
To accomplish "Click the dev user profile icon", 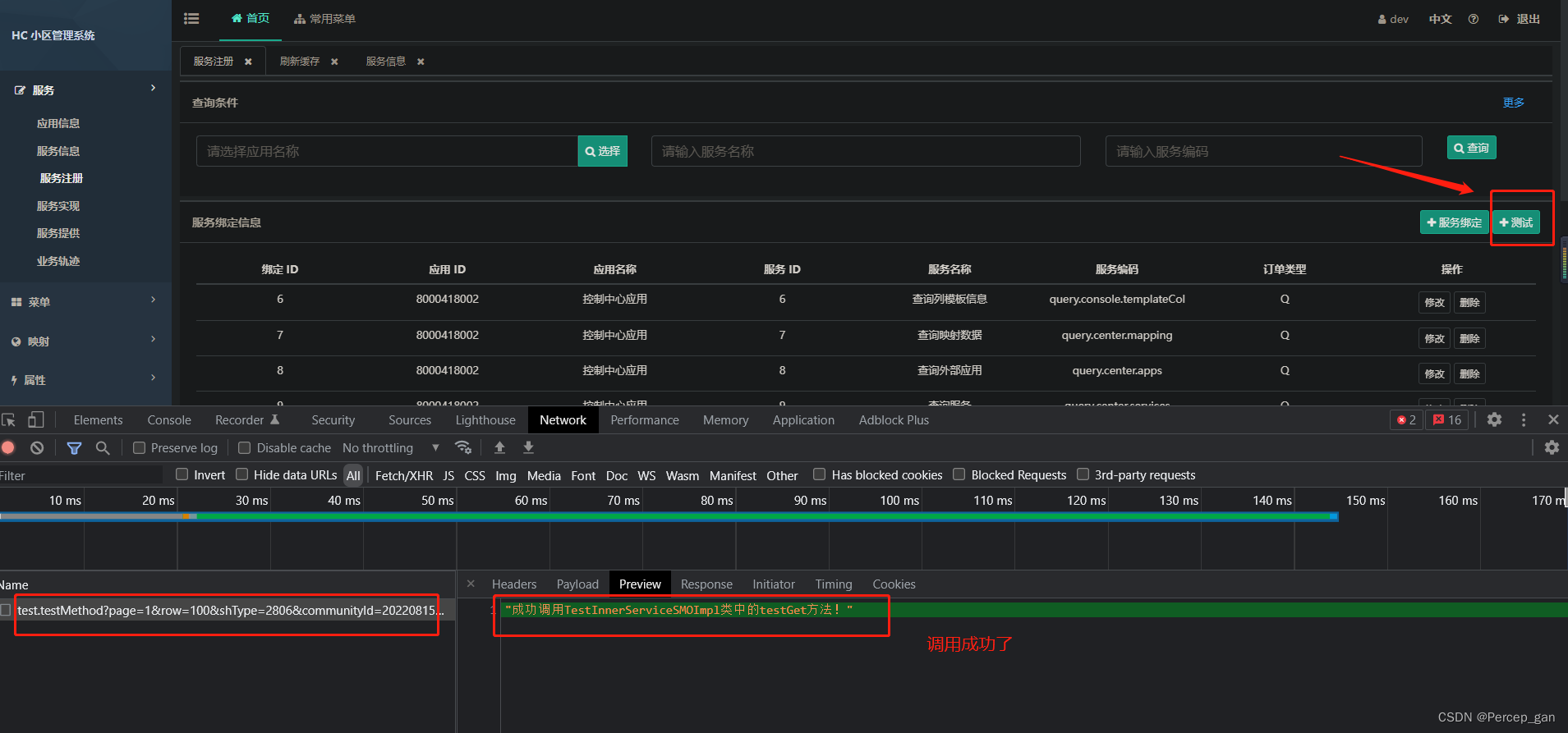I will point(1382,19).
